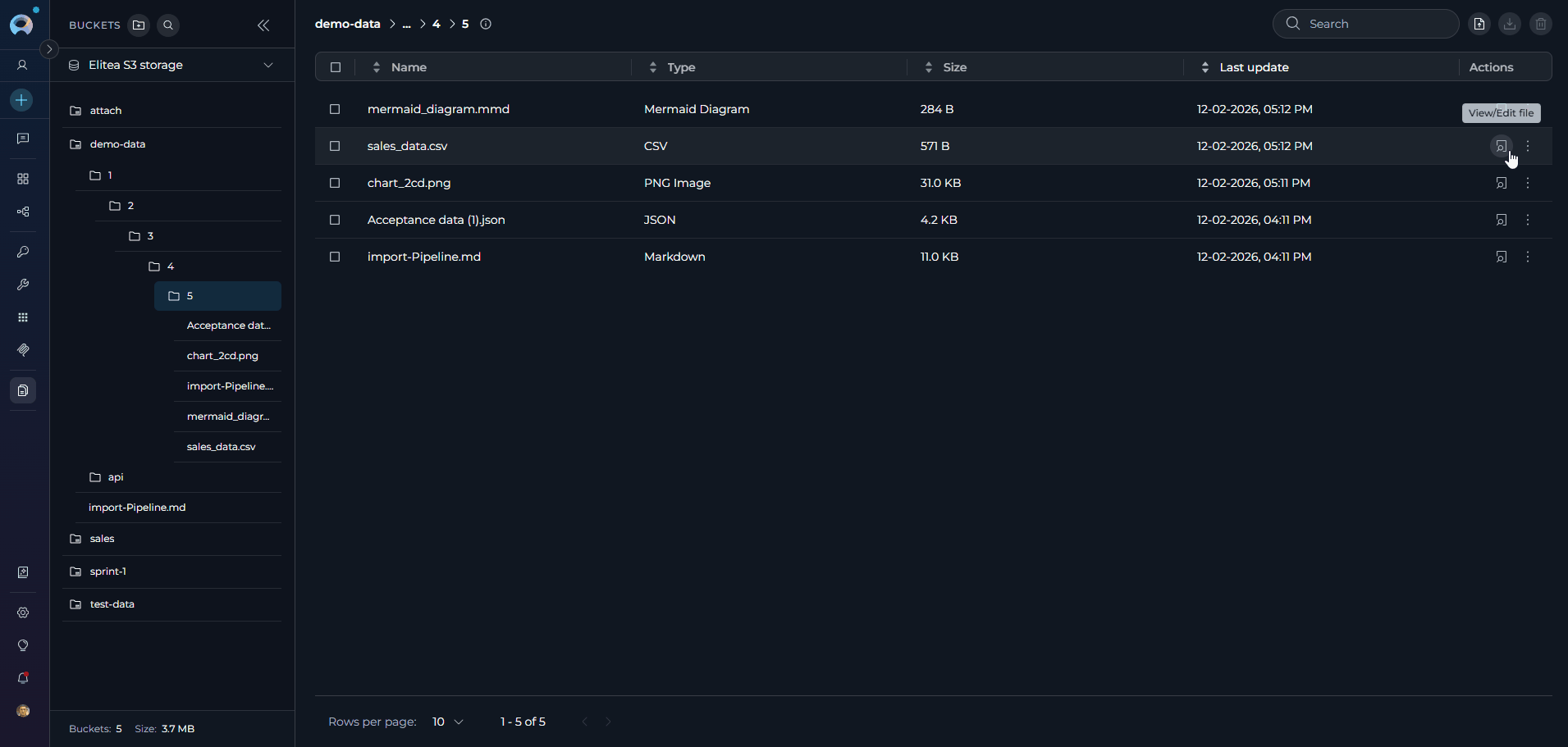Click the Elitea logo icon

point(22,24)
